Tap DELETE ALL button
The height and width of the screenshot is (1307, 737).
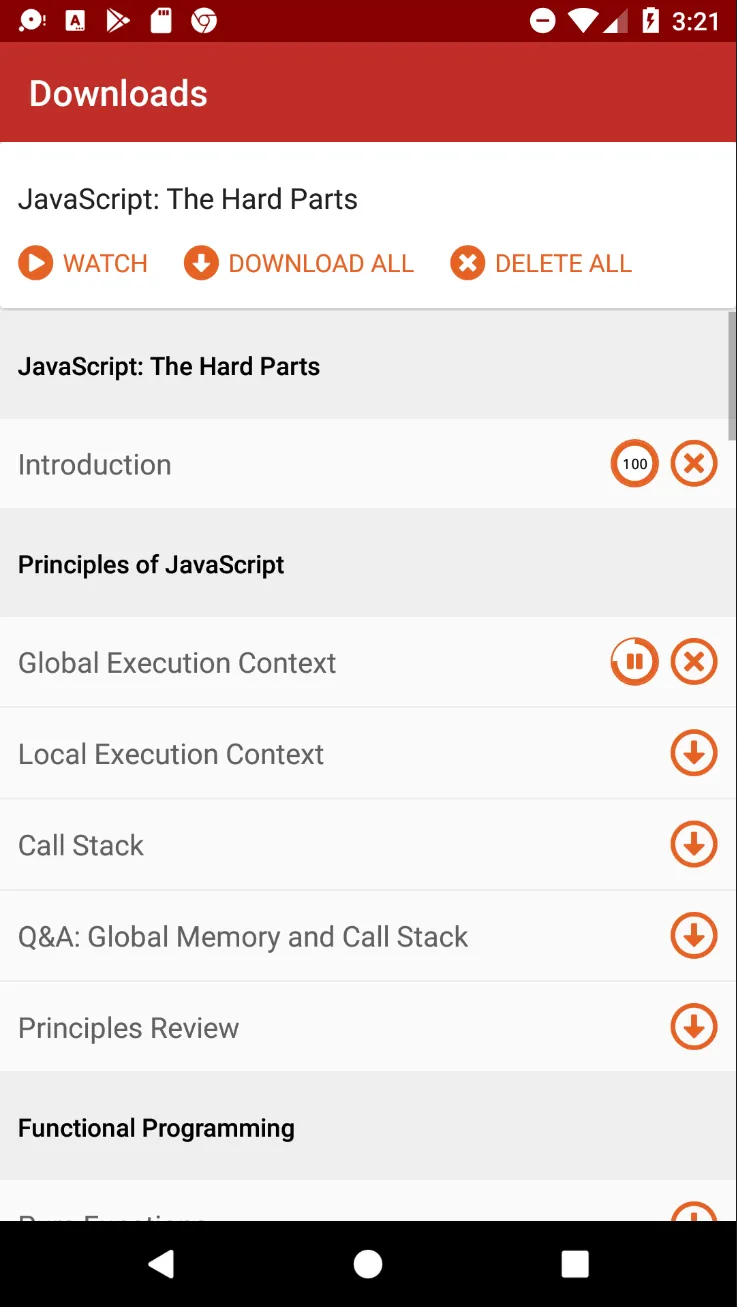541,263
